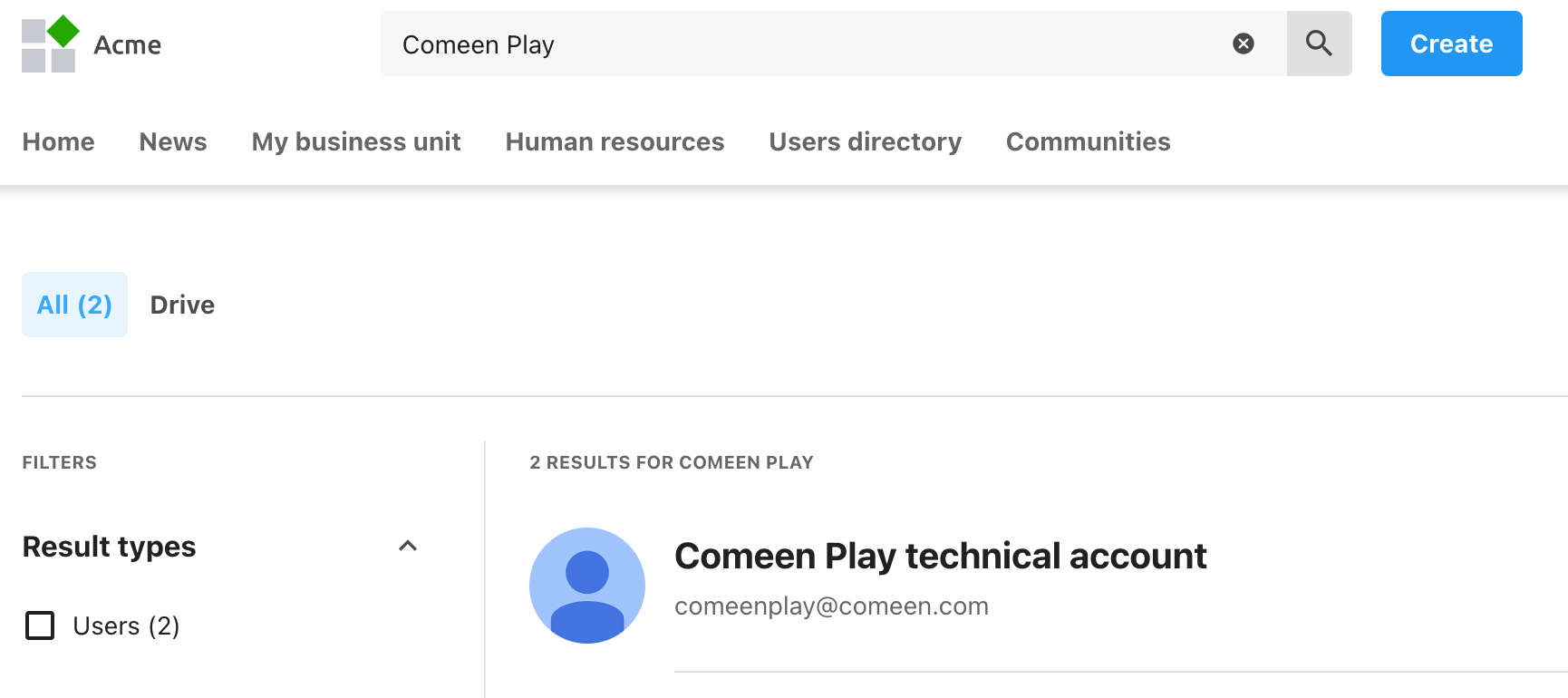Open Comeen Play technical account avatar
This screenshot has height=698, width=1568.
coord(587,586)
